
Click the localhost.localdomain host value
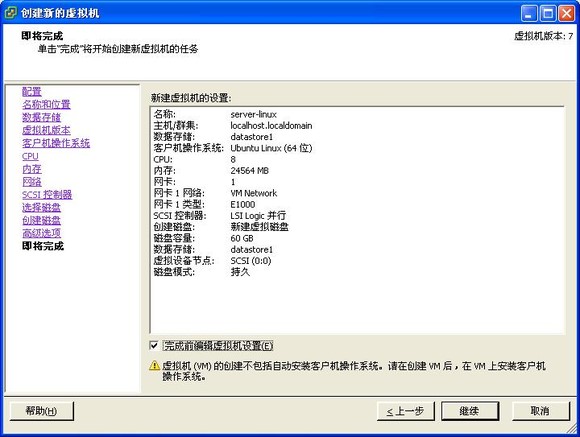pos(271,126)
